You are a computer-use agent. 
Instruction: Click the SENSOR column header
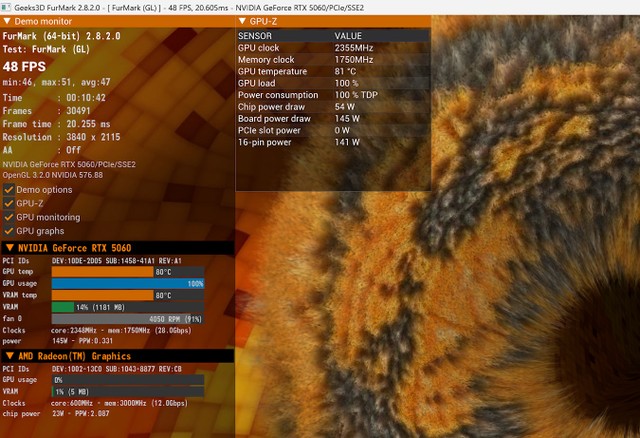click(x=255, y=36)
